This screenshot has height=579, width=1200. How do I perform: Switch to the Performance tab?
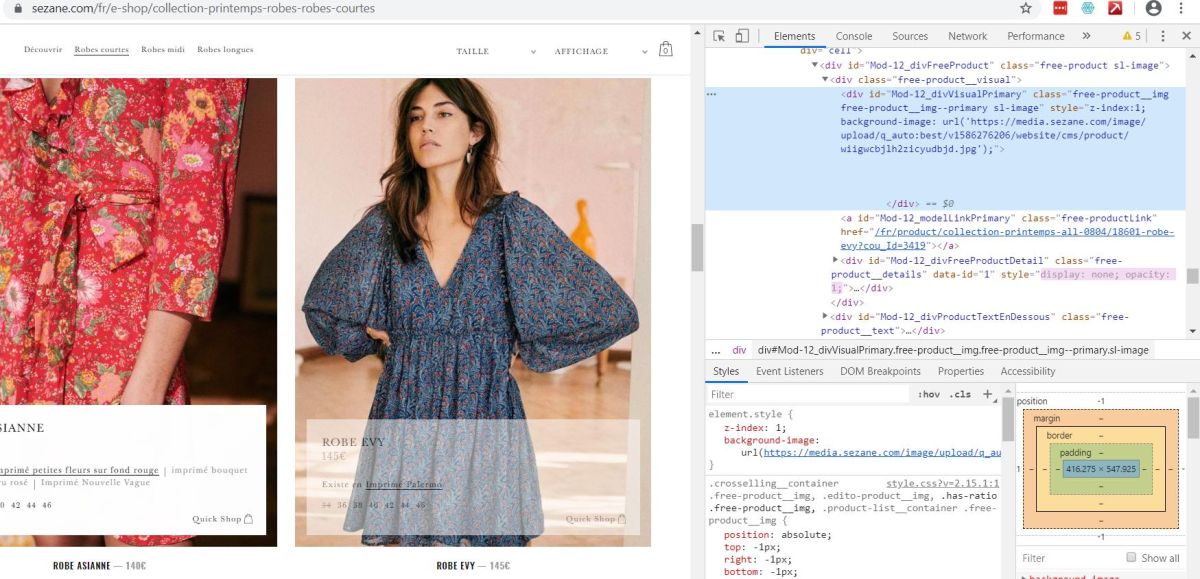click(x=1035, y=36)
